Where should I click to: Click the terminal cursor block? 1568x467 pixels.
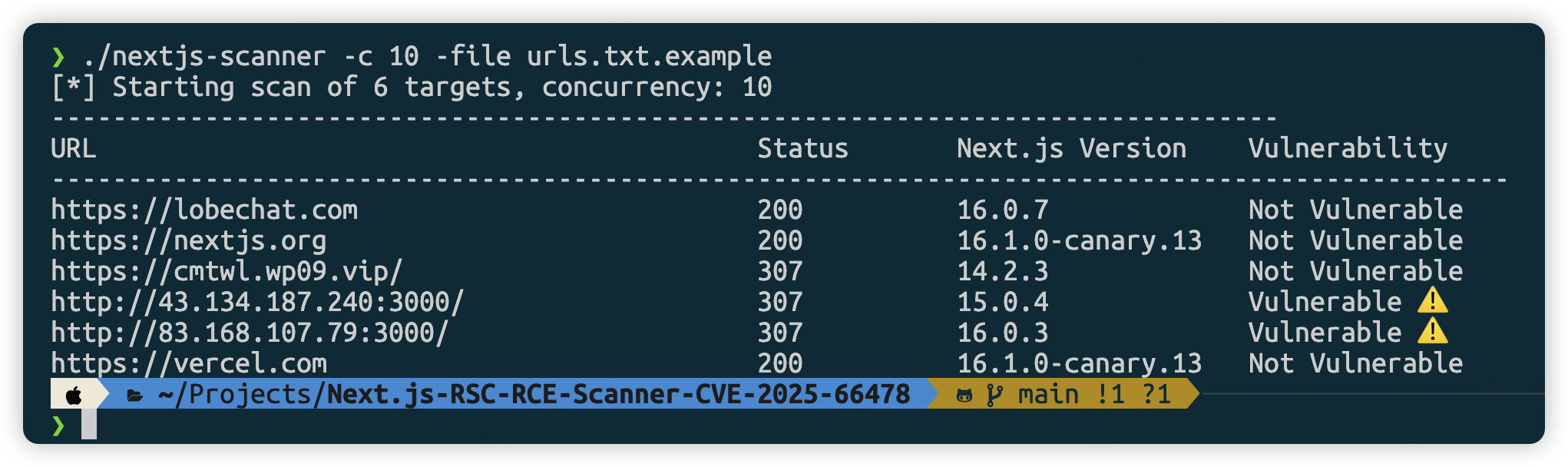89,424
